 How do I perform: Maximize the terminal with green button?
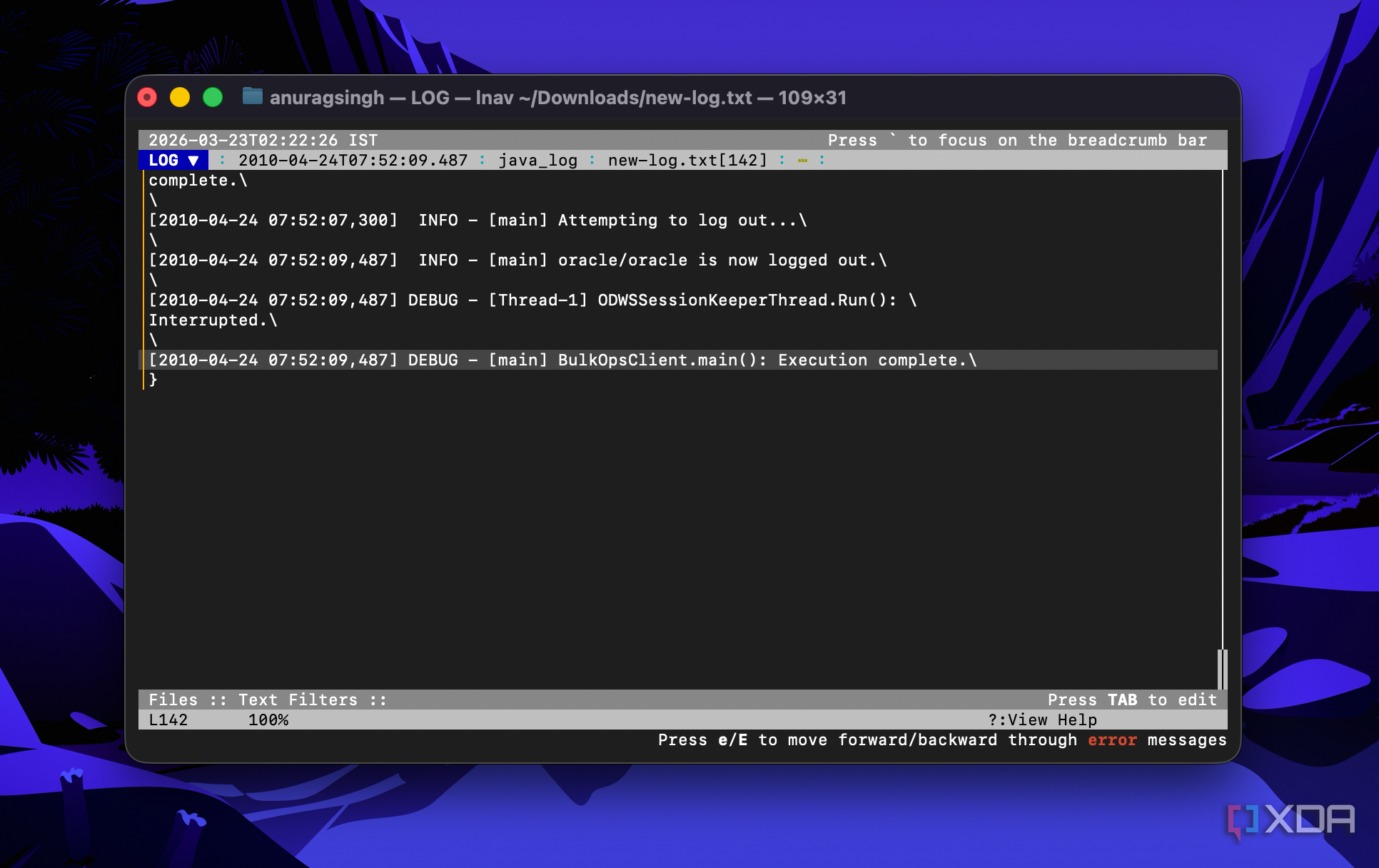tap(213, 97)
